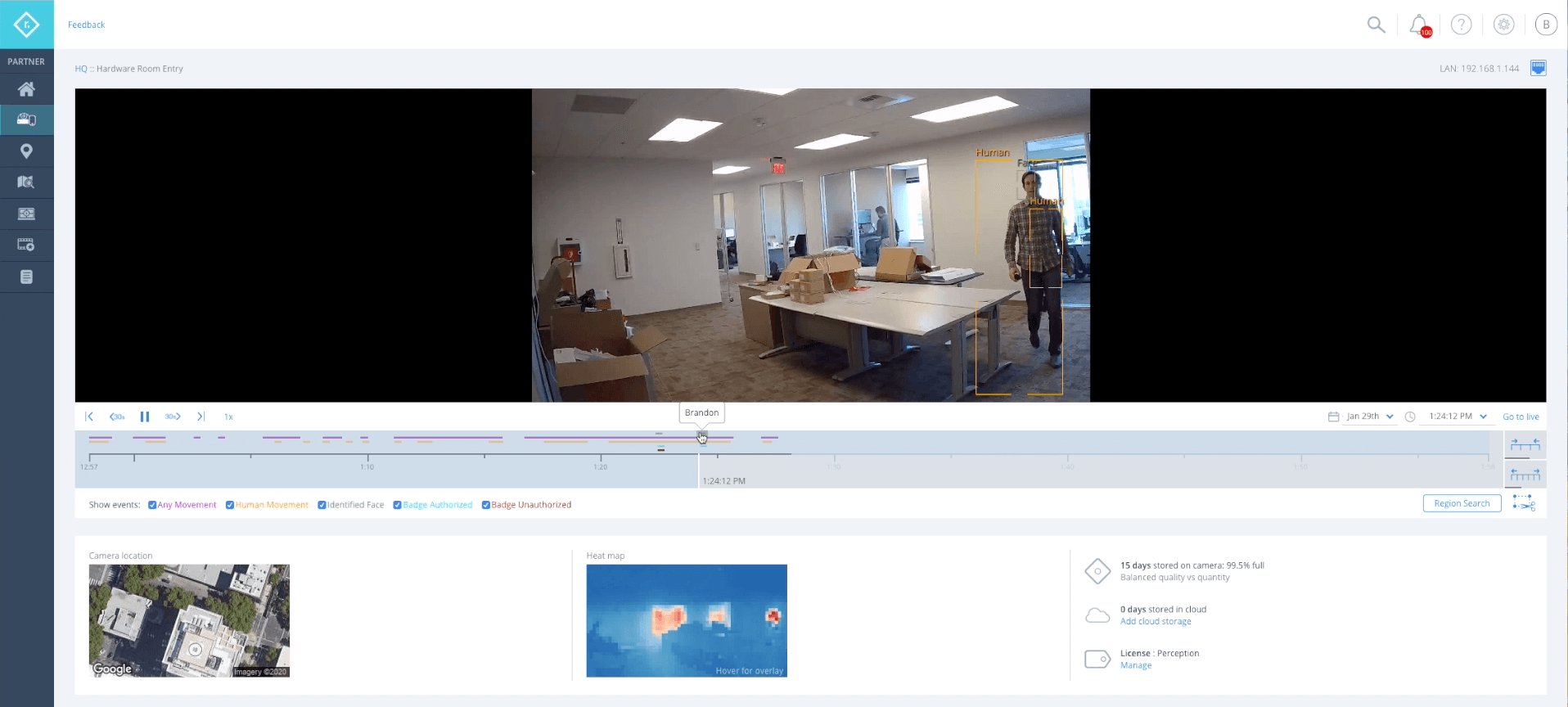The height and width of the screenshot is (707, 1568).
Task: Zoom out the timeline scale
Action: 1525,475
